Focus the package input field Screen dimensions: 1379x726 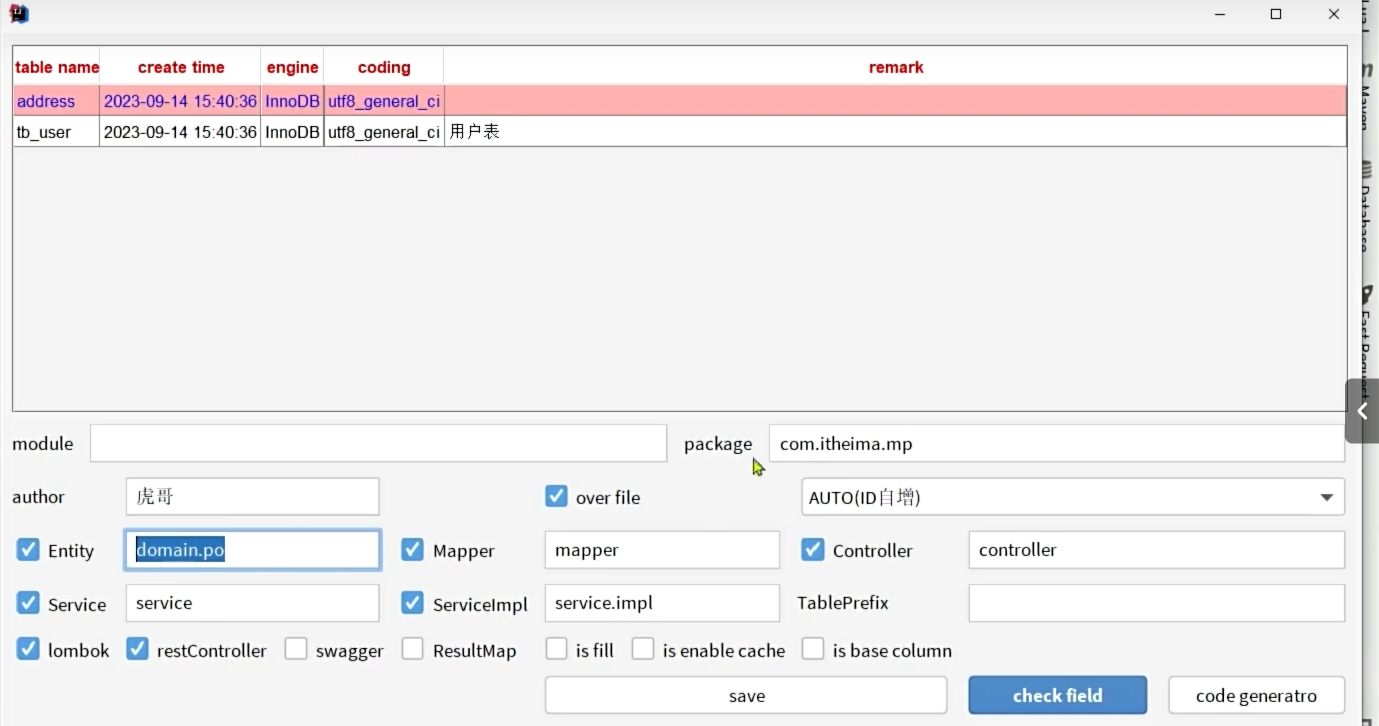[1056, 444]
